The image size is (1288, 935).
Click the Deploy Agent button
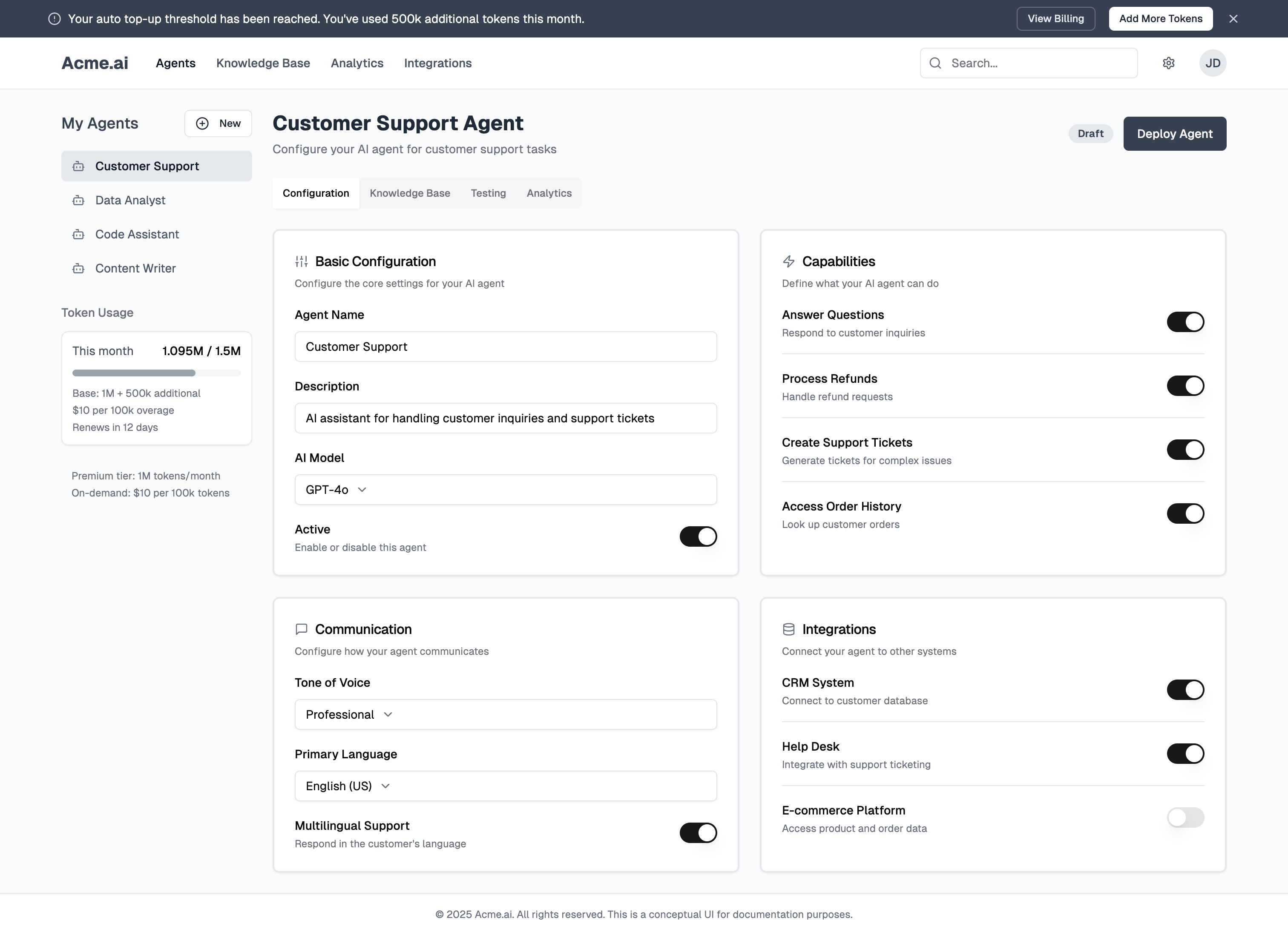(1174, 133)
